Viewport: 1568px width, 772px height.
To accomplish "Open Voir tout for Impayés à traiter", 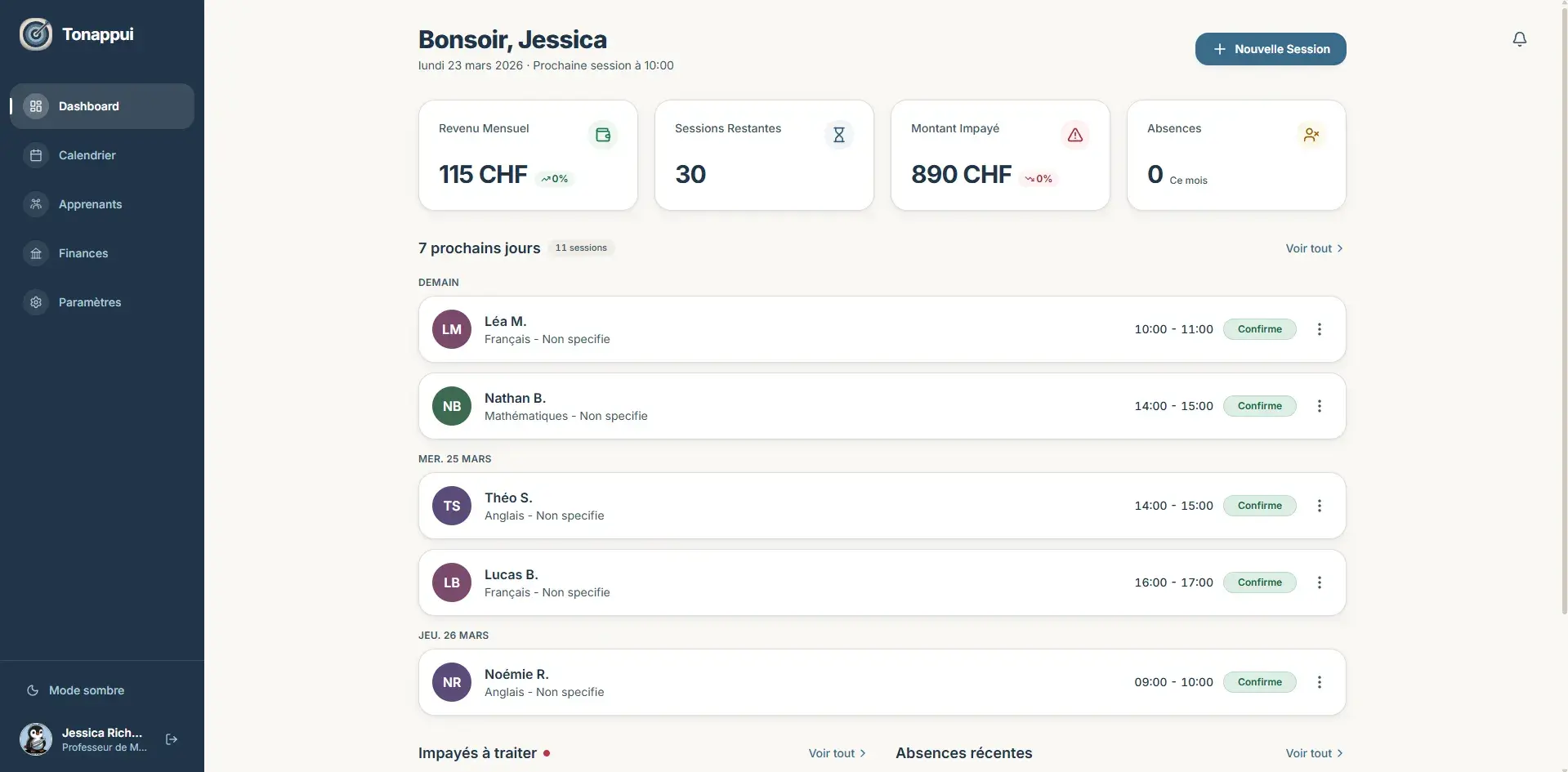I will click(x=836, y=752).
